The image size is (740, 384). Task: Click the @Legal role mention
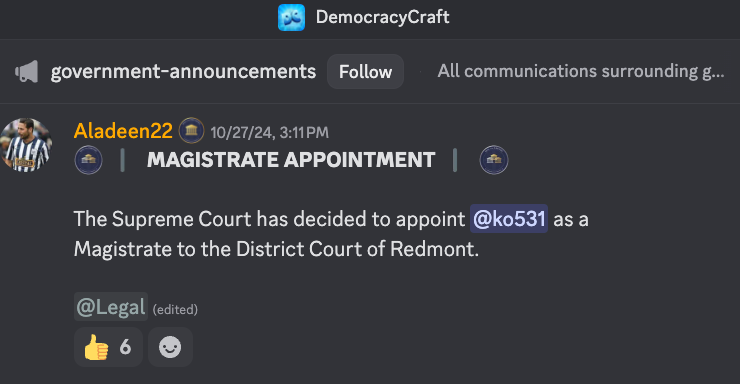[x=111, y=307]
